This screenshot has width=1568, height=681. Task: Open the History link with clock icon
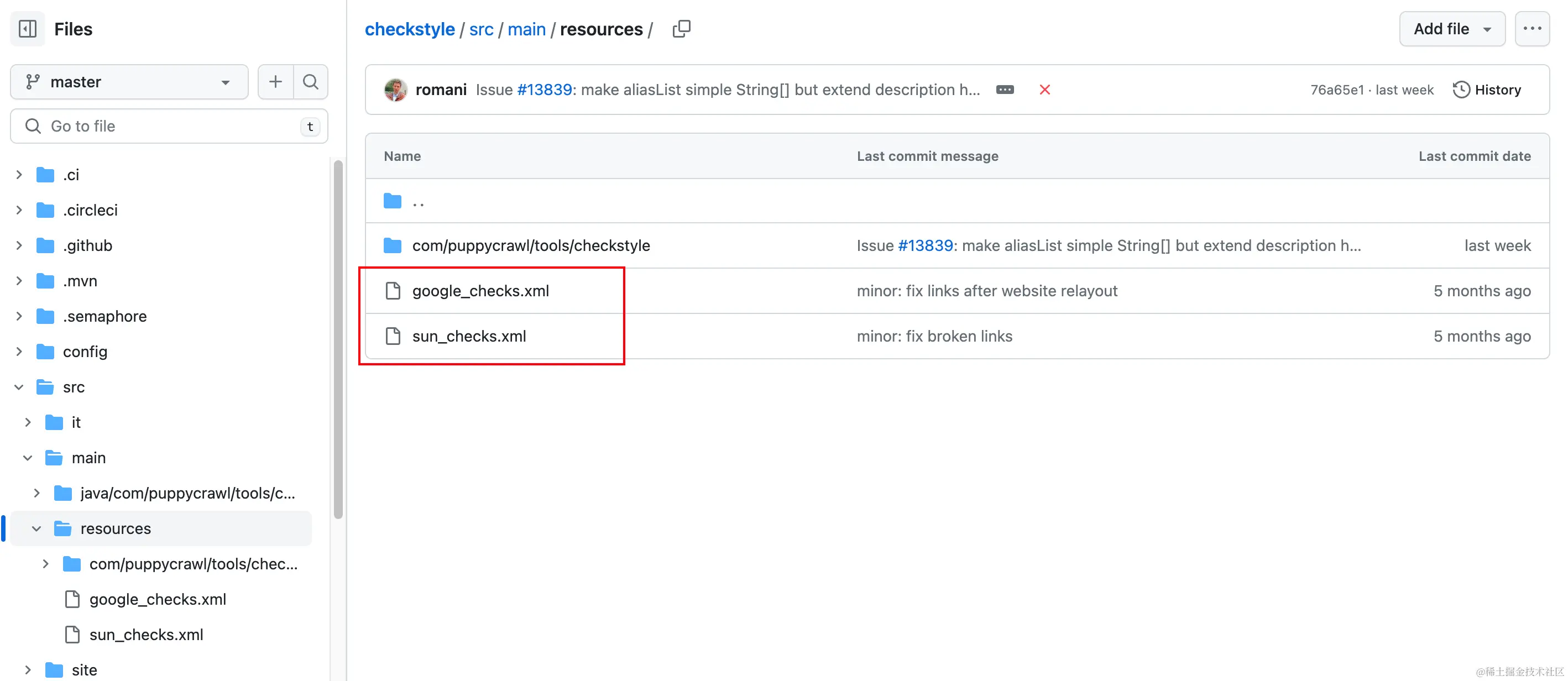1486,90
